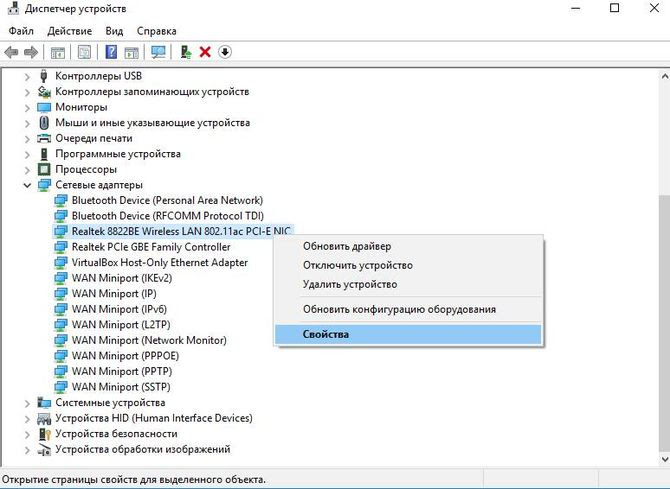Image resolution: width=670 pixels, height=489 pixels.
Task: Expand the Очереди печати chevron
Action: click(27, 138)
